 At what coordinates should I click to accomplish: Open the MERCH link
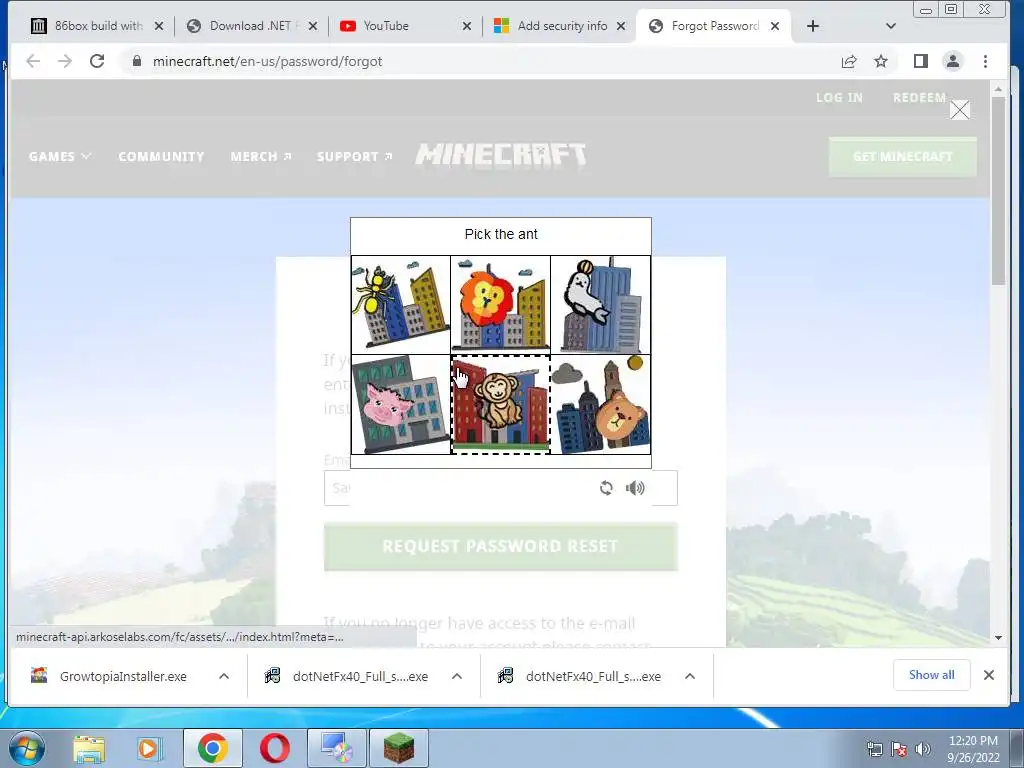click(x=261, y=157)
